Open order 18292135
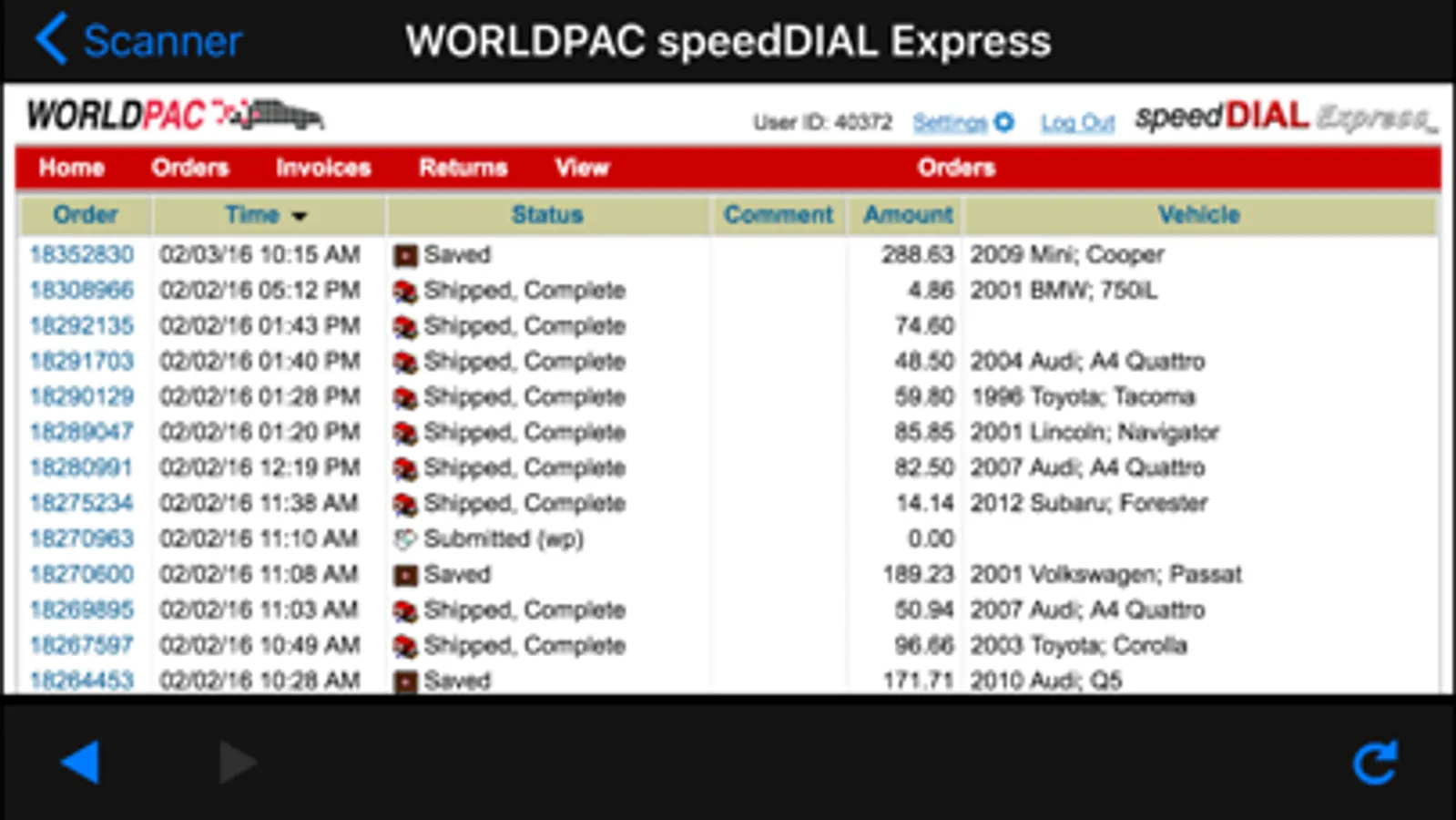 pos(82,325)
